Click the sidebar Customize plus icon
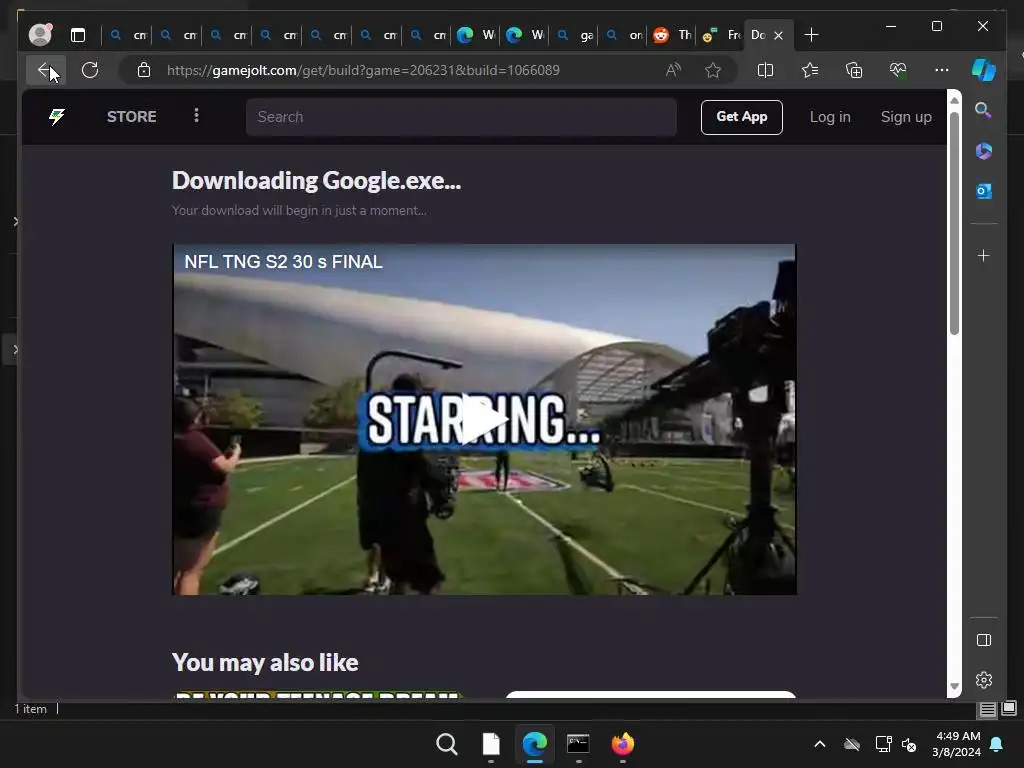The width and height of the screenshot is (1024, 768). (984, 255)
